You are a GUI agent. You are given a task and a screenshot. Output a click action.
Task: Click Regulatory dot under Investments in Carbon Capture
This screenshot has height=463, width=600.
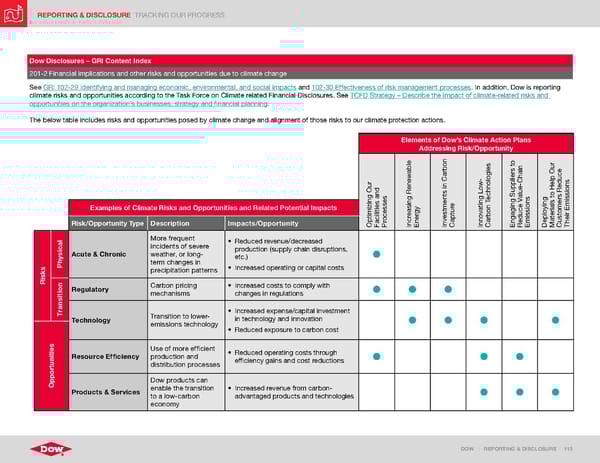[x=447, y=290]
